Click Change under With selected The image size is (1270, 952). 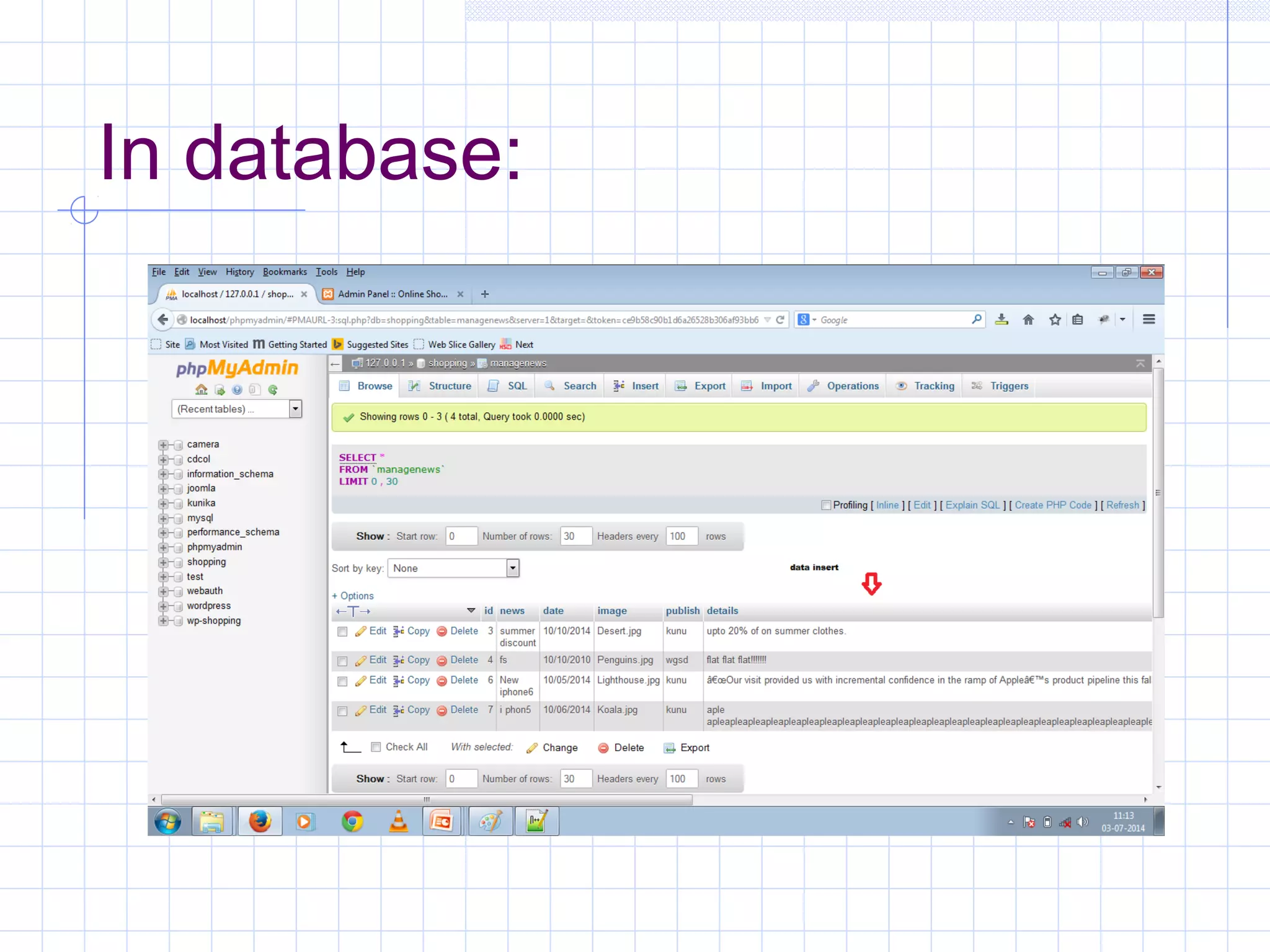pos(552,747)
